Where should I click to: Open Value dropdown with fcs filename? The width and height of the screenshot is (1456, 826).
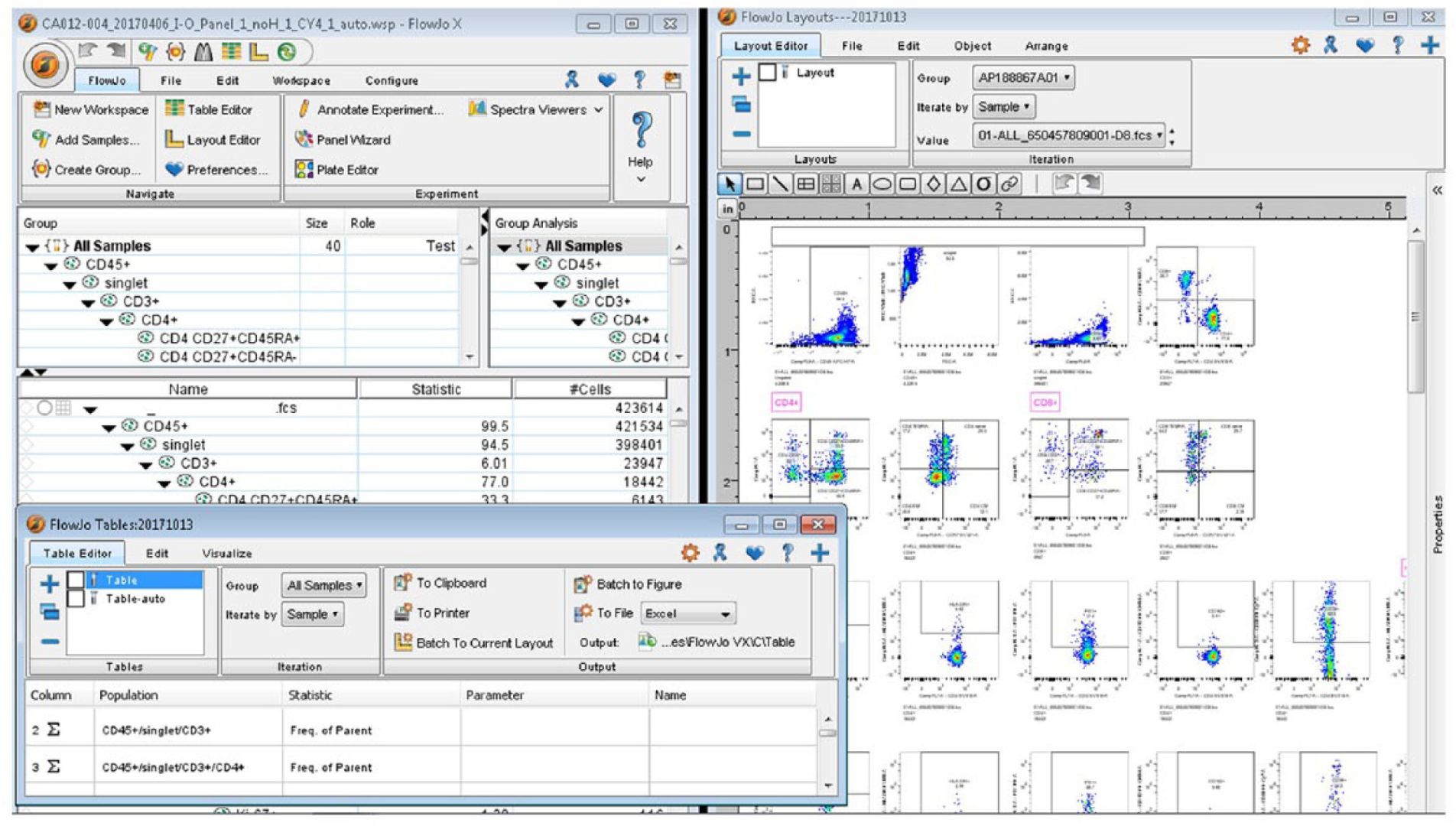(x=1069, y=135)
